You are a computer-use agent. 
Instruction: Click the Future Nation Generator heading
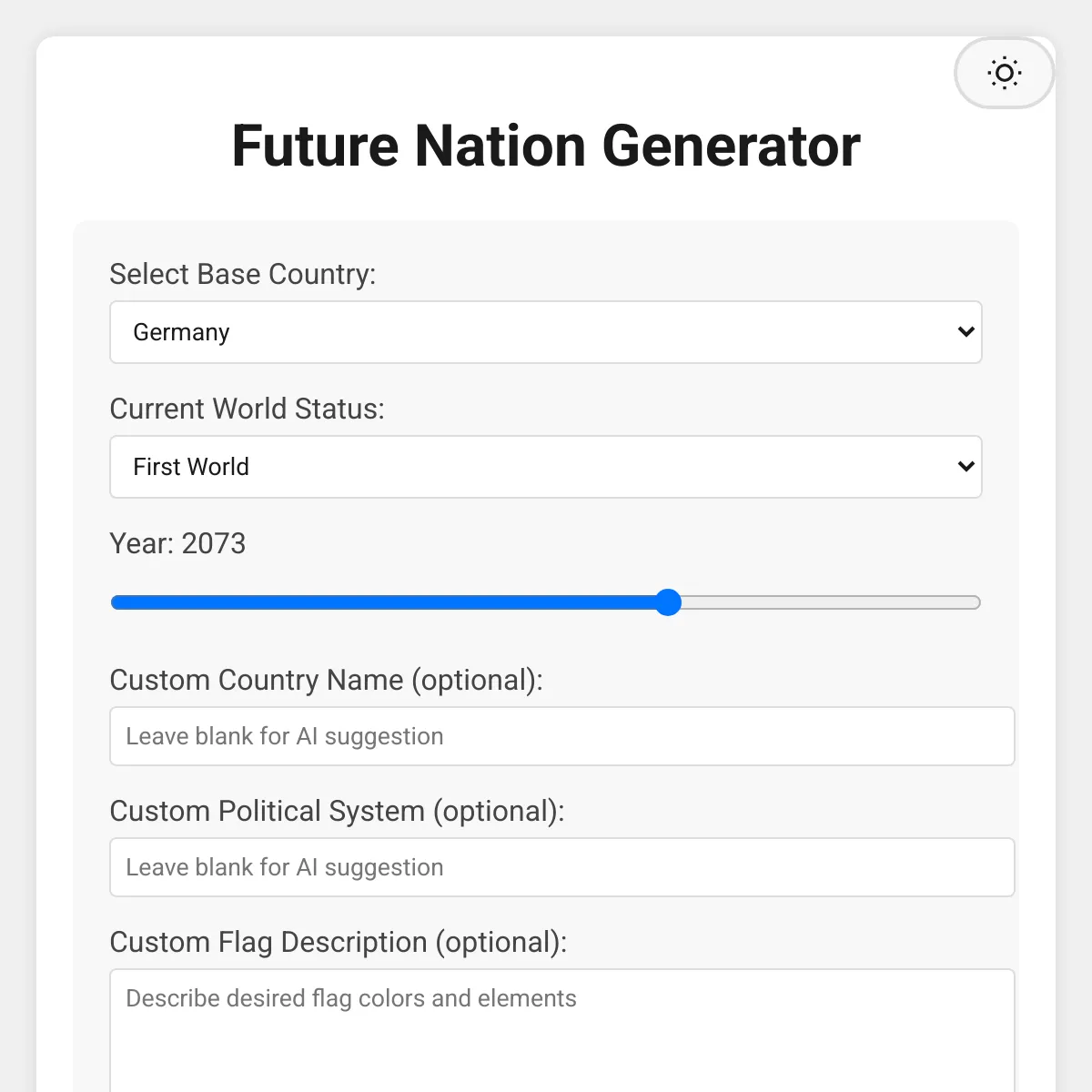(x=546, y=147)
